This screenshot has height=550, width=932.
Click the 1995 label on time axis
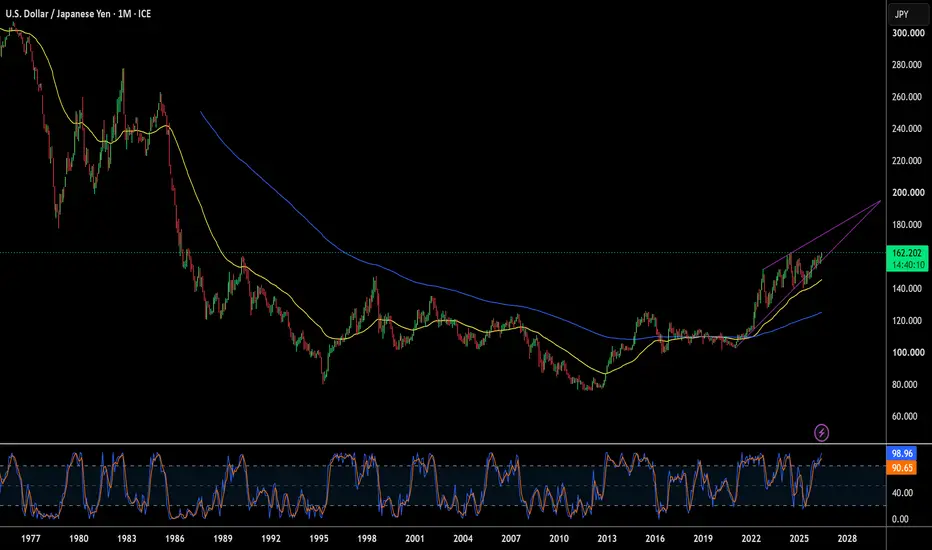(x=319, y=539)
